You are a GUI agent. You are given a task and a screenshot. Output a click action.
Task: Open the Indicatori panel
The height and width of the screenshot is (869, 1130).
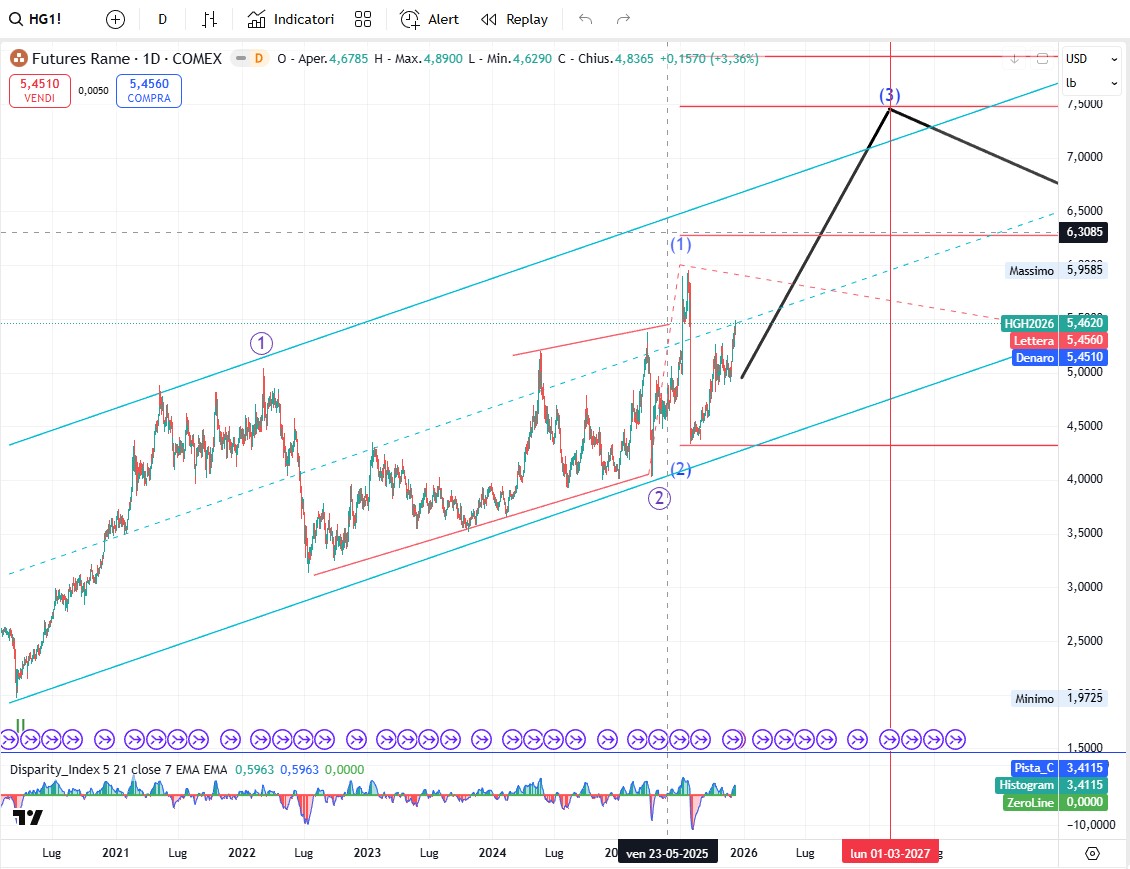point(290,19)
